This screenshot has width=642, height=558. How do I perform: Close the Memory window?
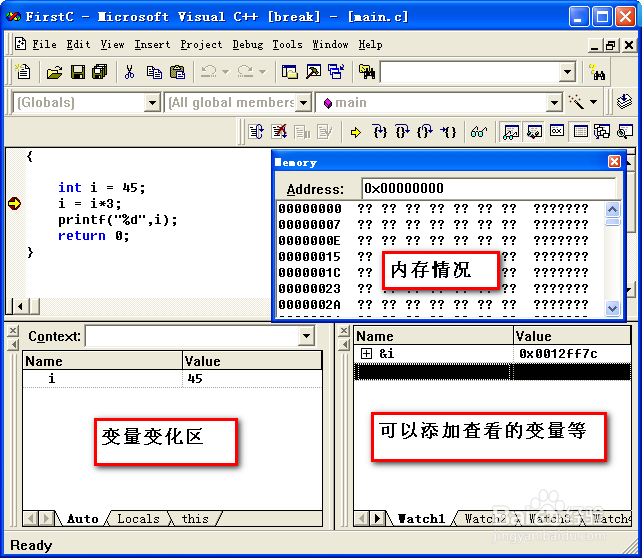(x=614, y=162)
